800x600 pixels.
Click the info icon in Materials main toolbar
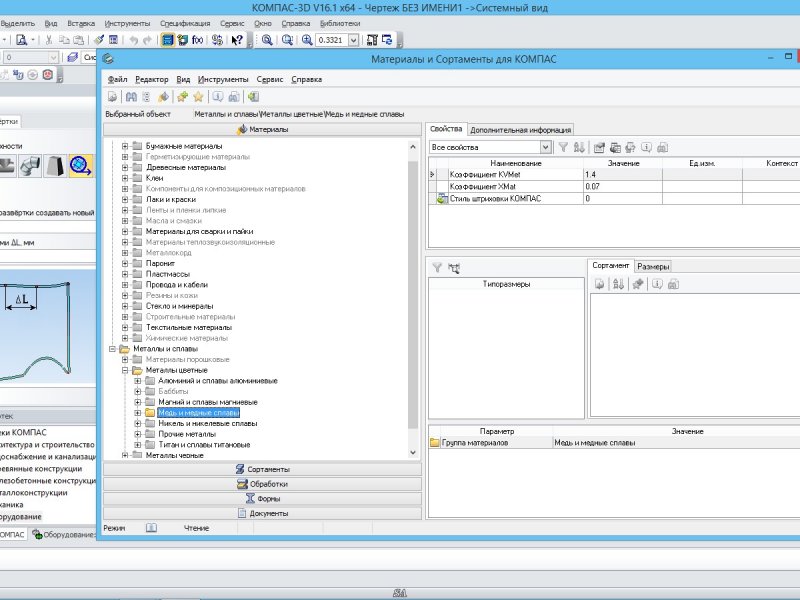(x=218, y=96)
